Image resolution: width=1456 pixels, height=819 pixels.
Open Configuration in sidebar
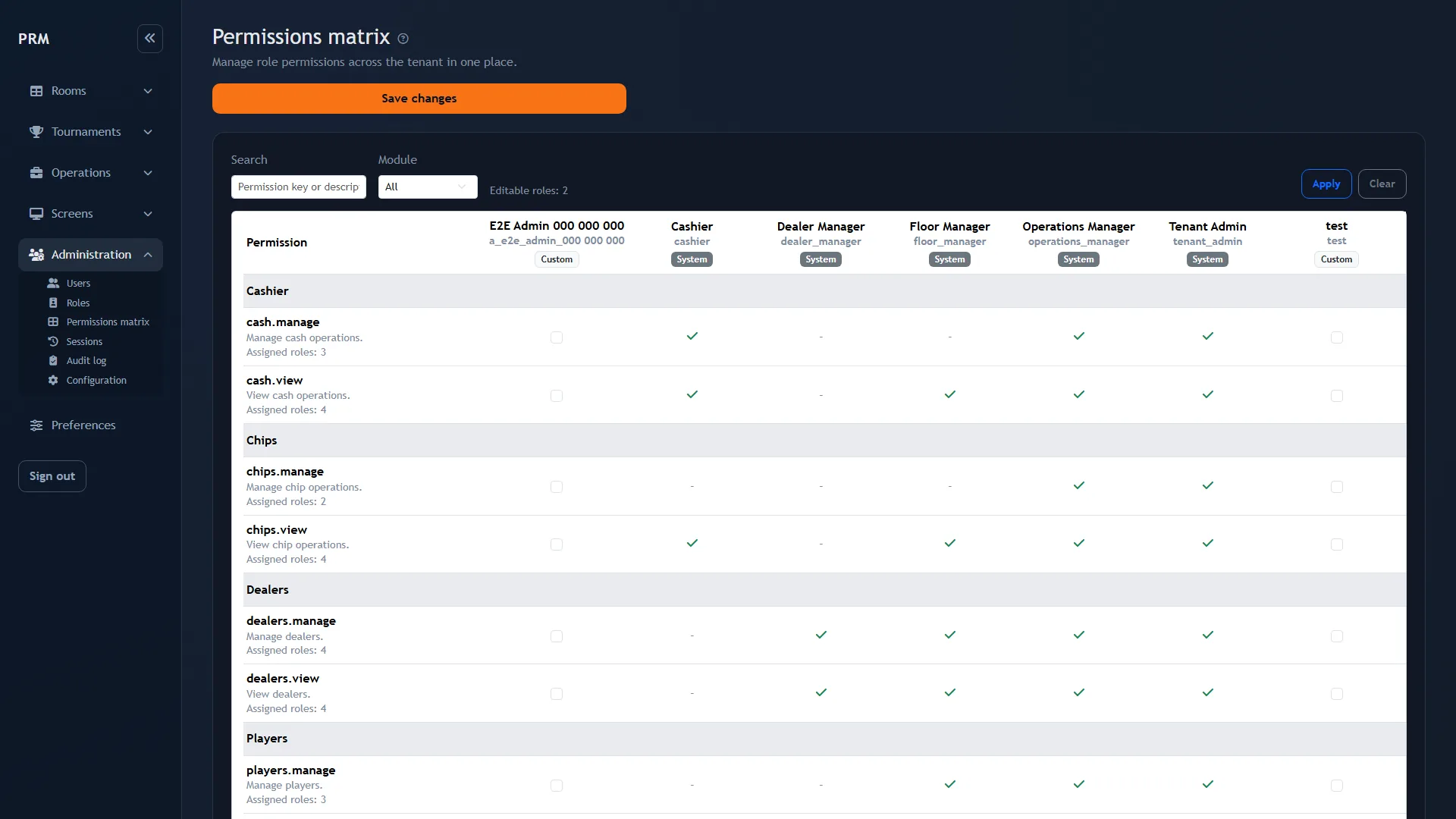96,380
